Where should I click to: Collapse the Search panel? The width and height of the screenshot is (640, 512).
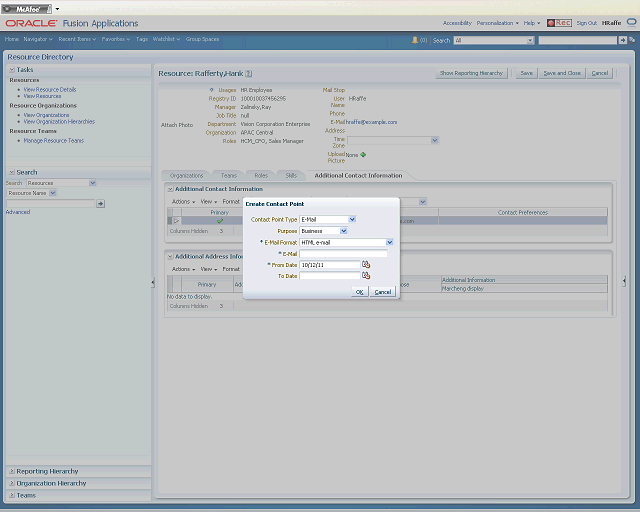coord(12,172)
